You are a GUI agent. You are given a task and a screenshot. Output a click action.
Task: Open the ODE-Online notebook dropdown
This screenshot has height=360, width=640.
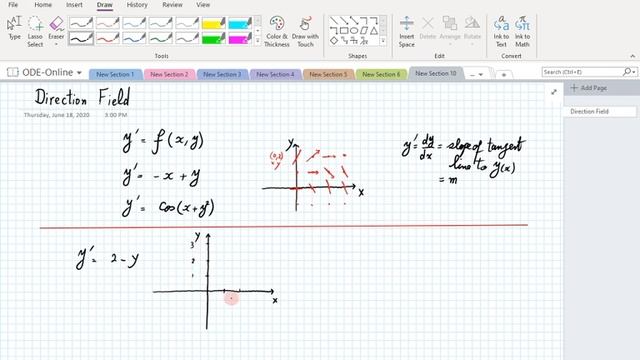[79, 73]
